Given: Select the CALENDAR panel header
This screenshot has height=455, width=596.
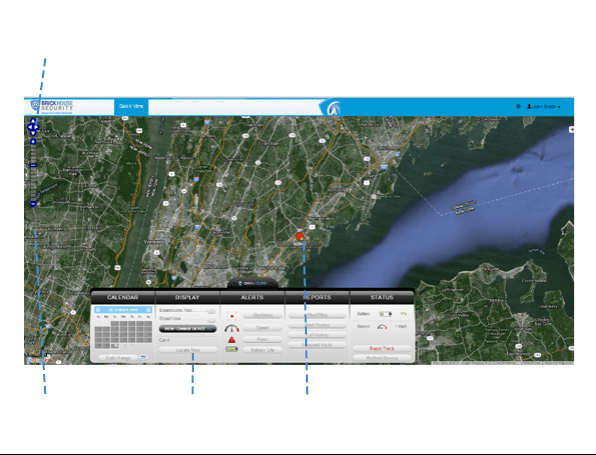Looking at the screenshot, I should [122, 297].
